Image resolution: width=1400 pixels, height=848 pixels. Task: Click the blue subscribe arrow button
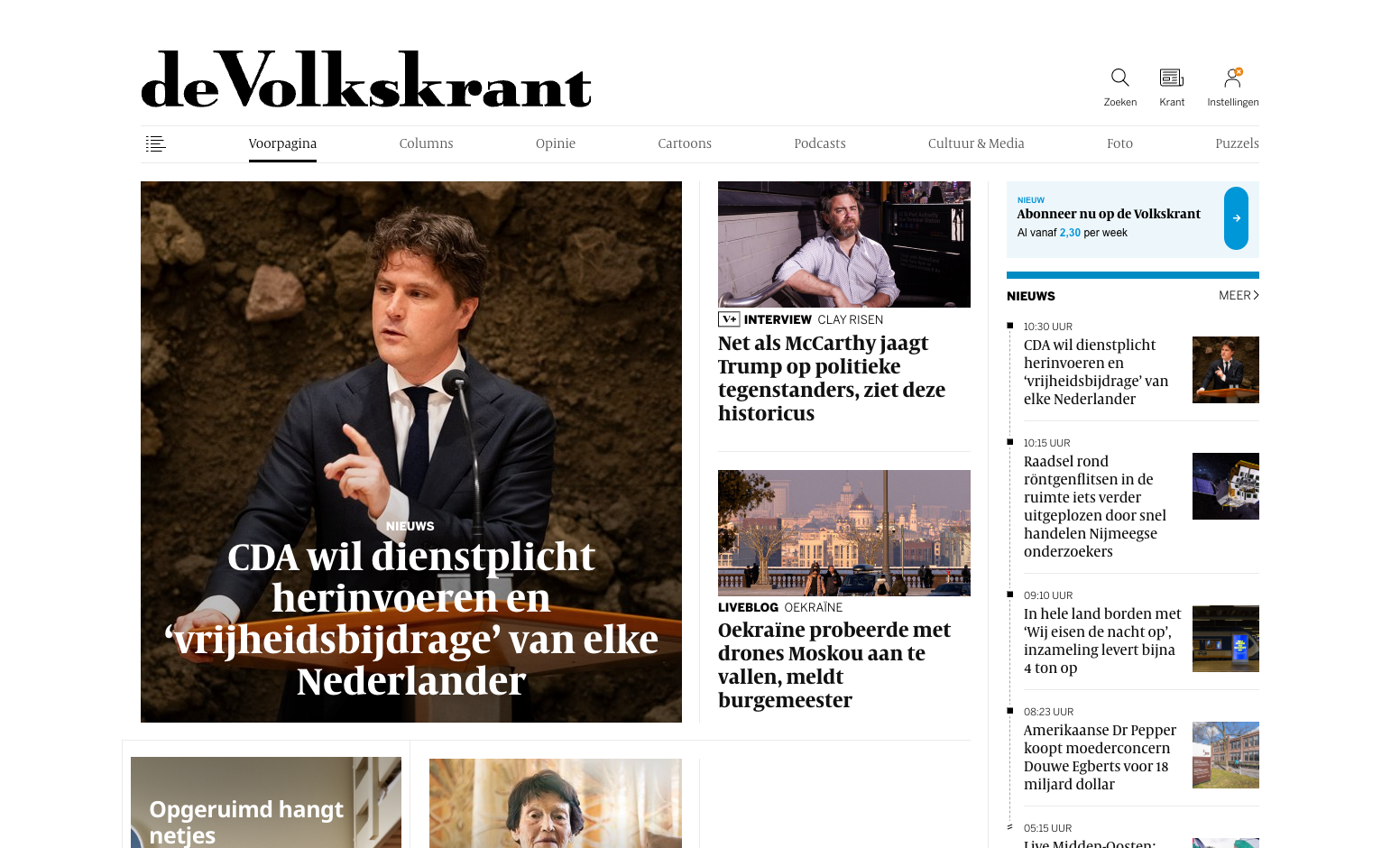pyautogui.click(x=1236, y=218)
